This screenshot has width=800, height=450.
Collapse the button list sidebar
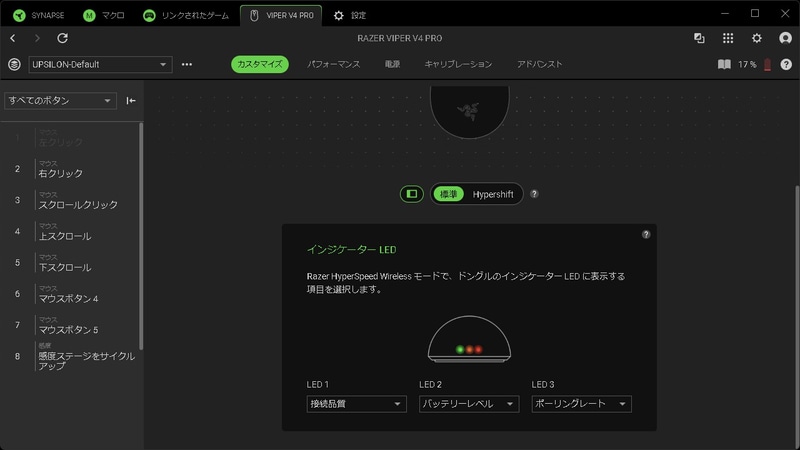(x=131, y=101)
